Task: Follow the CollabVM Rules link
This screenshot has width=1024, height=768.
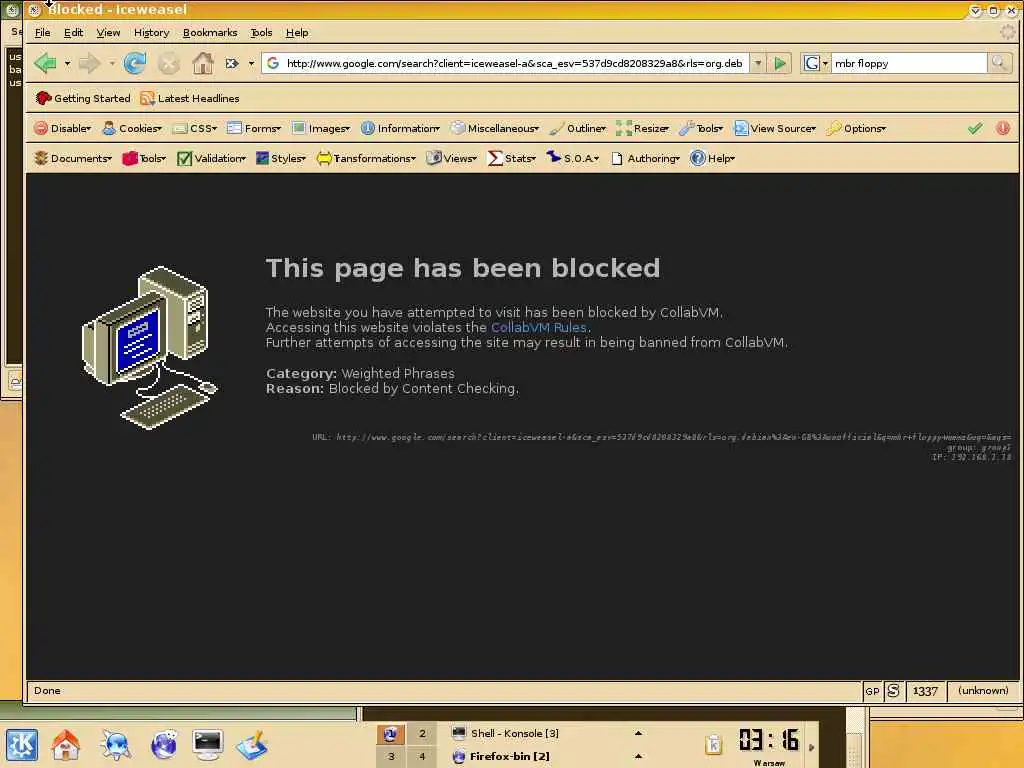Action: point(539,328)
